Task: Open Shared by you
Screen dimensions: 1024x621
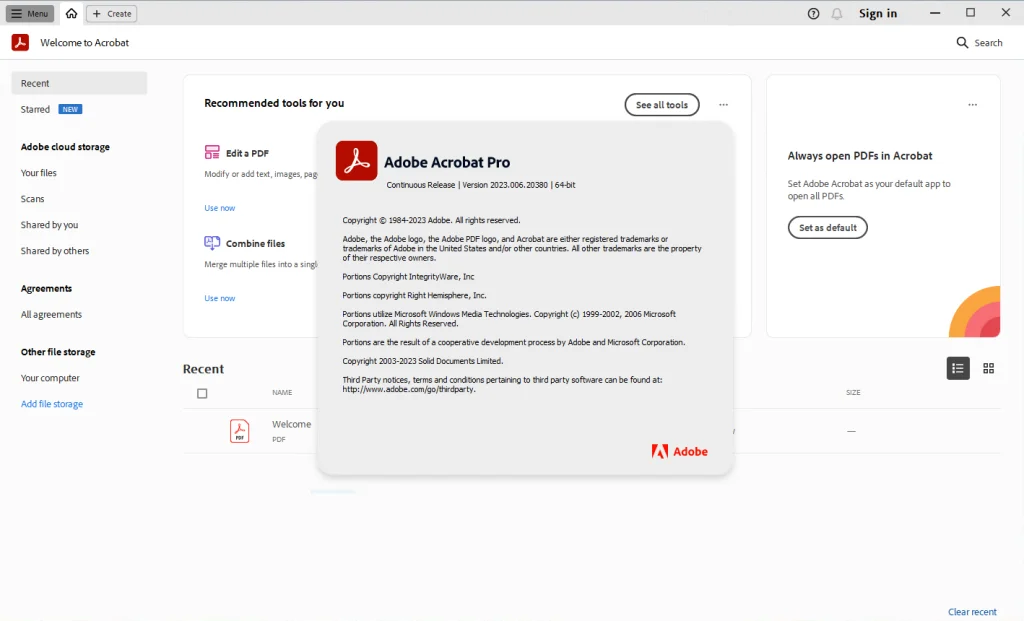Action: click(x=49, y=225)
